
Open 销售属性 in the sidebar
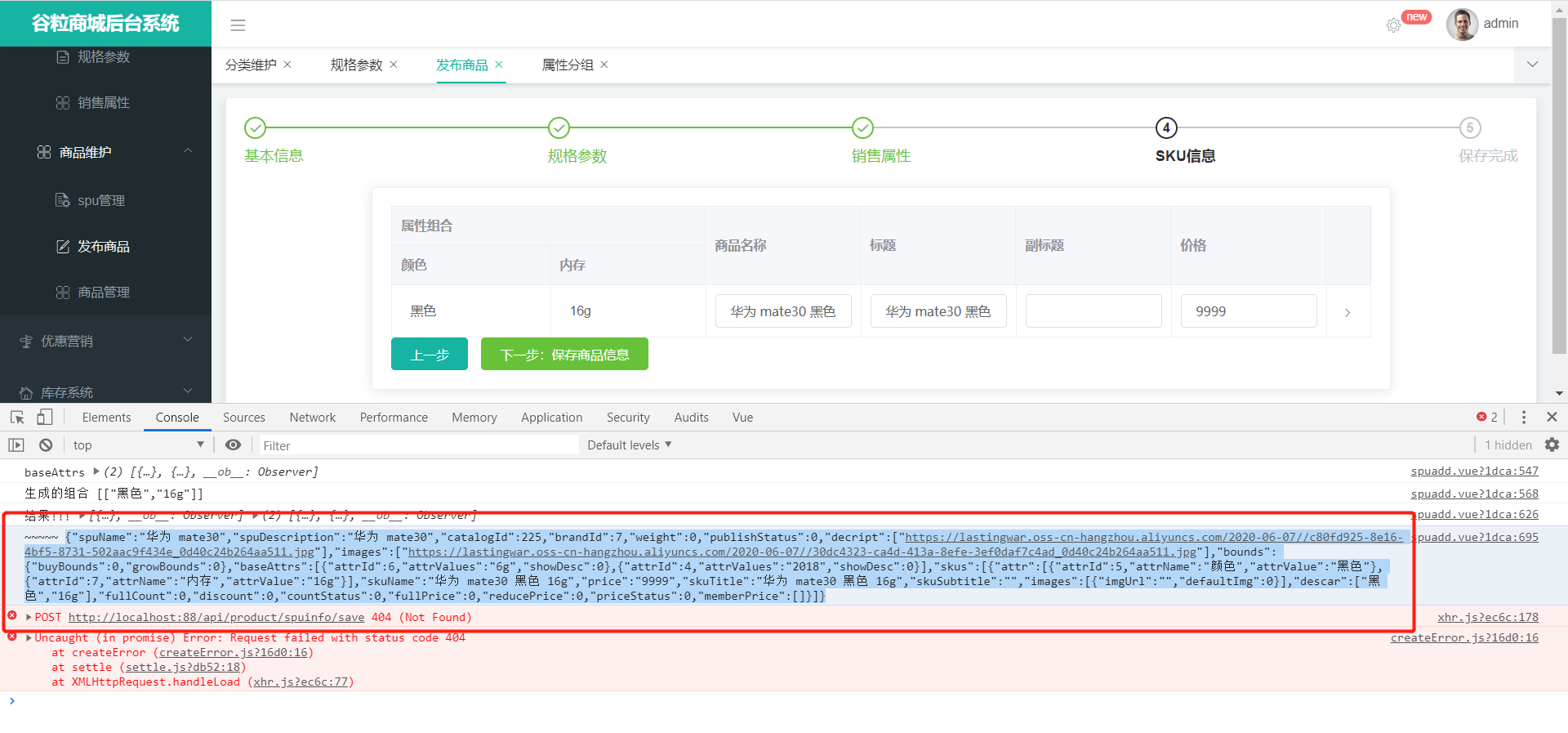point(105,103)
